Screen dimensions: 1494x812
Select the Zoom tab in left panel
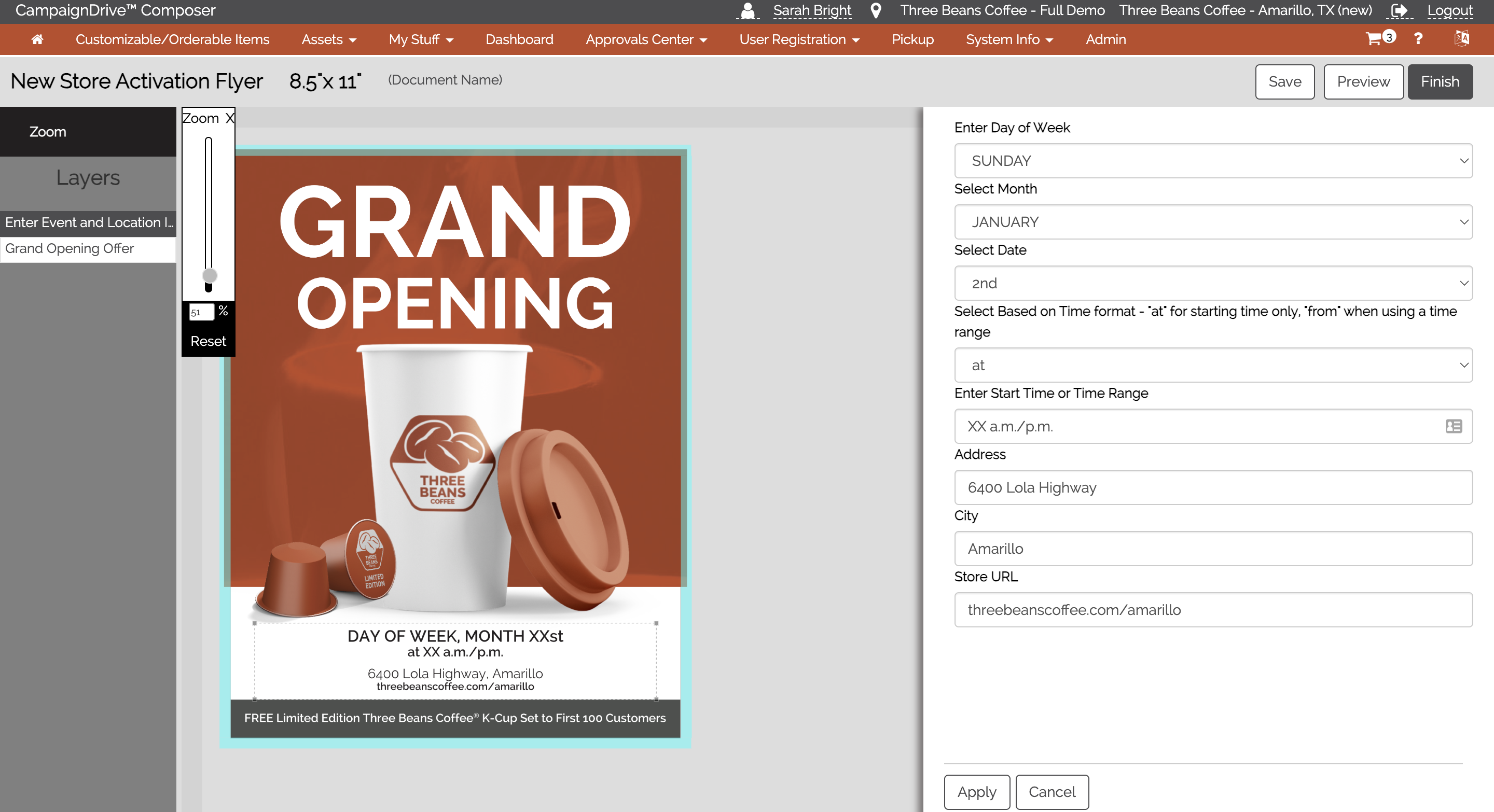(88, 132)
